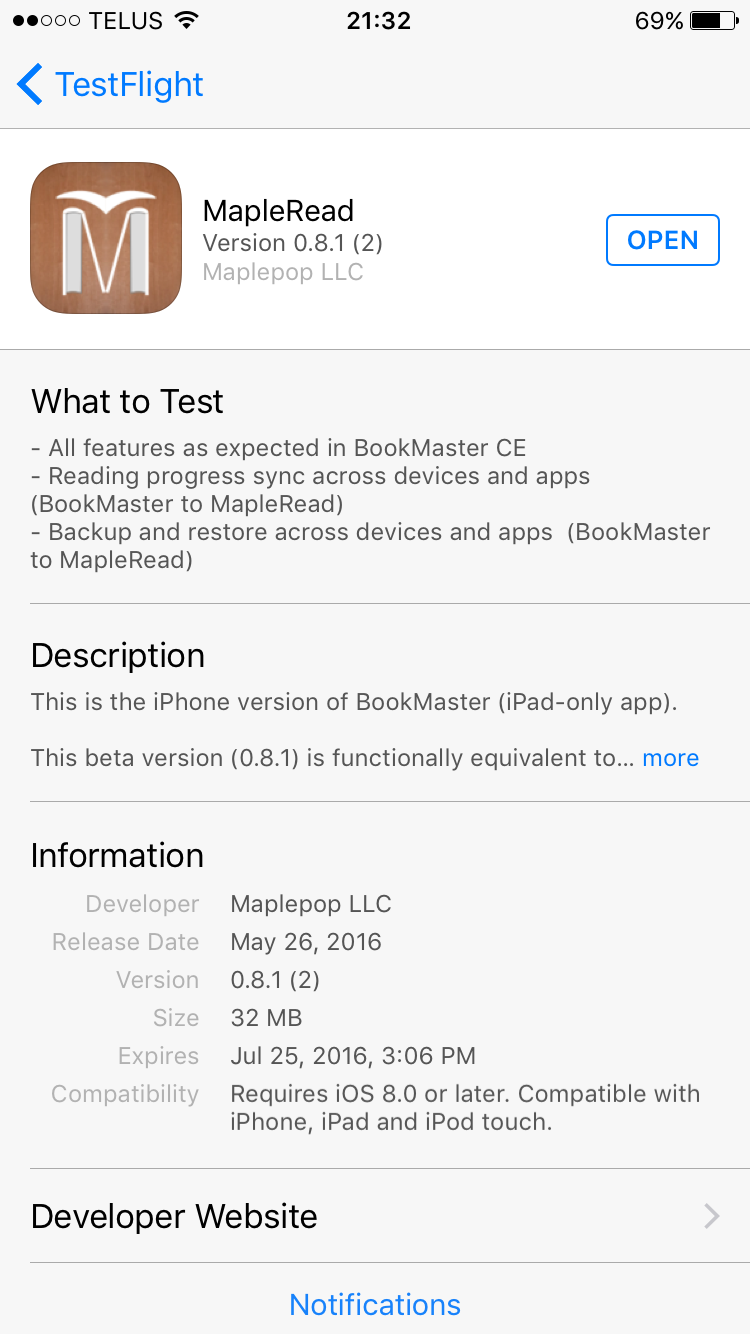Tap the Version 0.8.1 (2) subtitle

pyautogui.click(x=293, y=243)
